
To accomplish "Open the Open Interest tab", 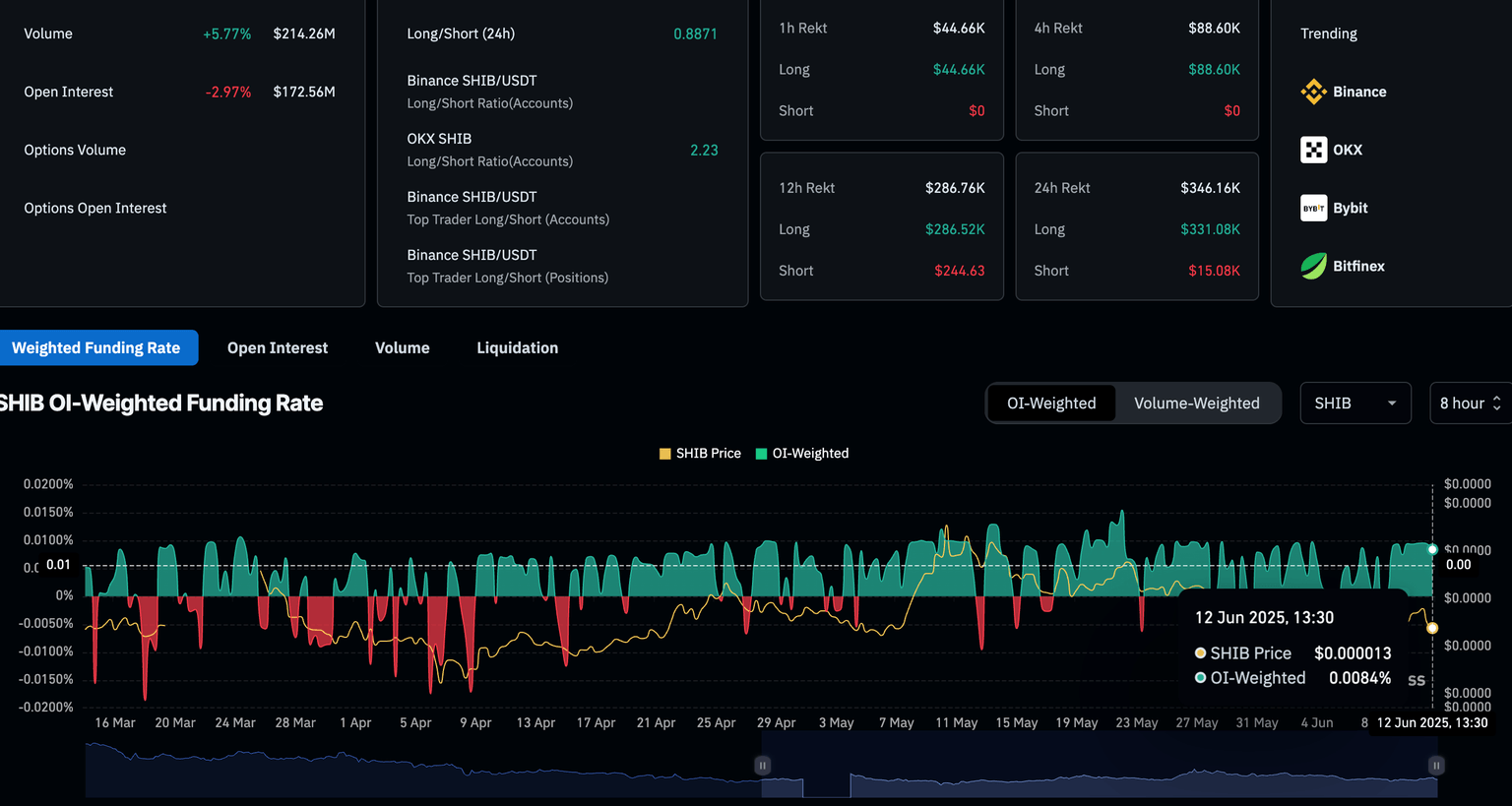I will 278,348.
